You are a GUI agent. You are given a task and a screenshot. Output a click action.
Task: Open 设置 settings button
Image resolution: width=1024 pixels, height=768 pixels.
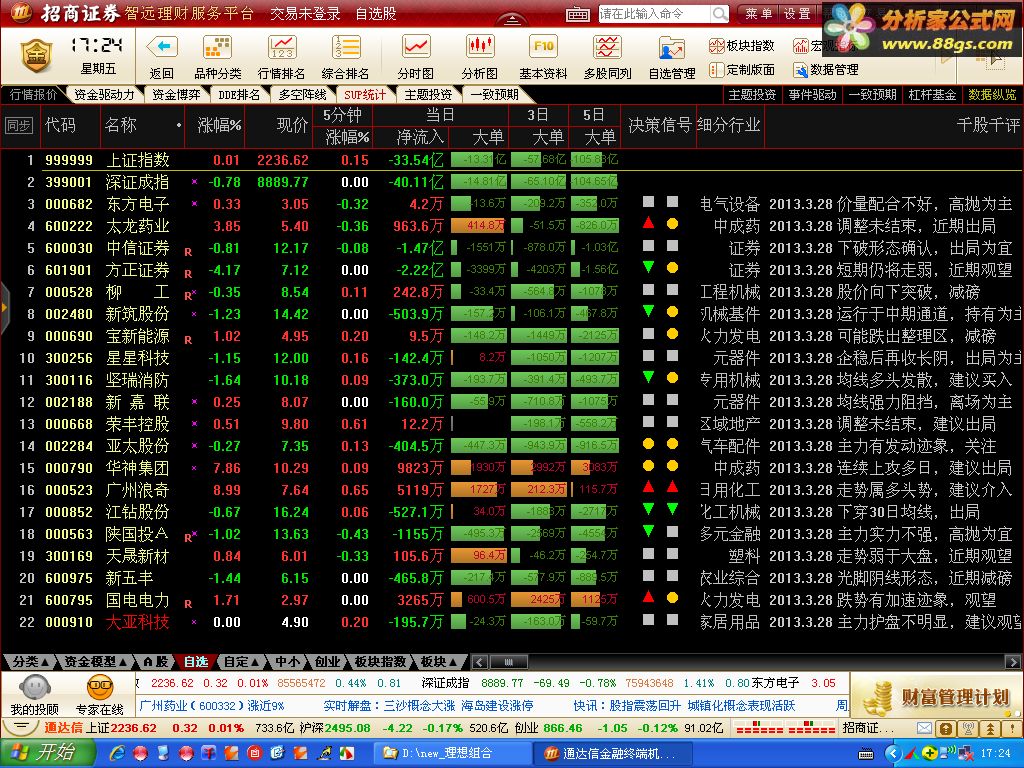tap(797, 13)
